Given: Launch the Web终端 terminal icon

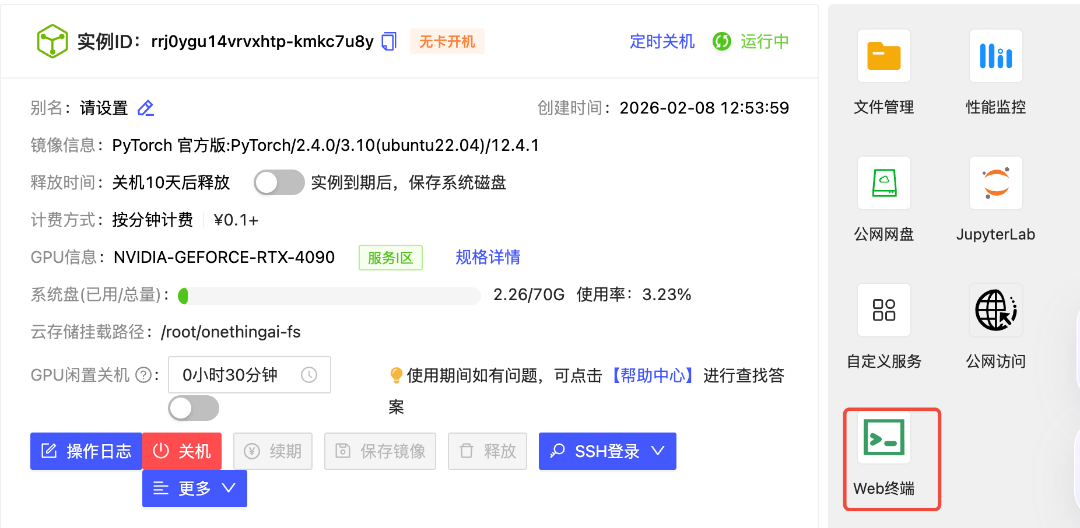Looking at the screenshot, I should point(884,437).
